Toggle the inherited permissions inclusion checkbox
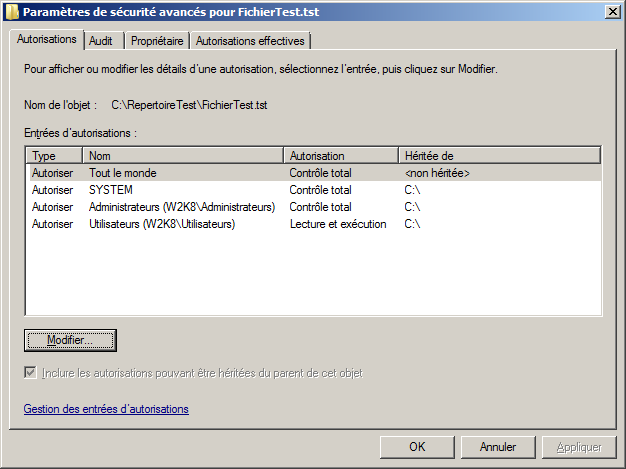This screenshot has width=626, height=469. (x=31, y=373)
